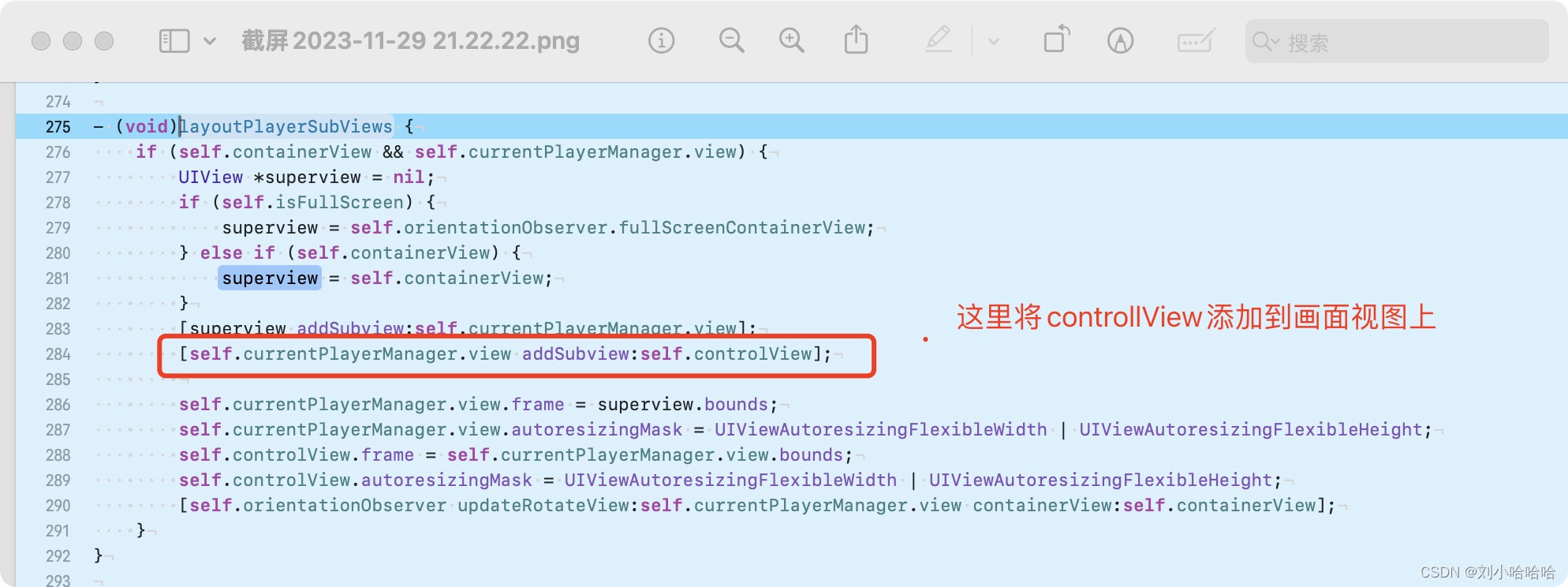This screenshot has height=587, width=1568.
Task: Click self.containerView text on line 276
Action: [275, 152]
